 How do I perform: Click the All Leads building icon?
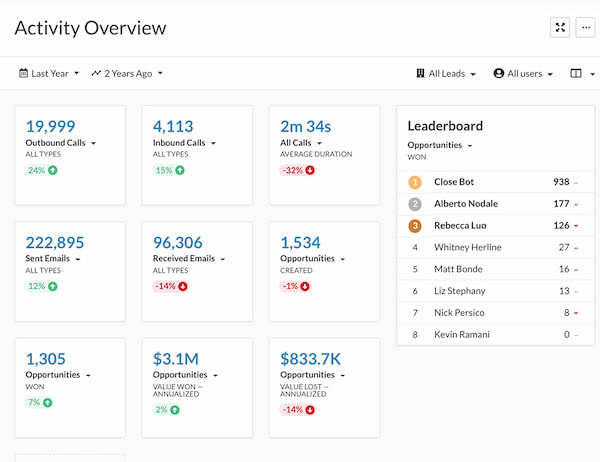[x=420, y=73]
